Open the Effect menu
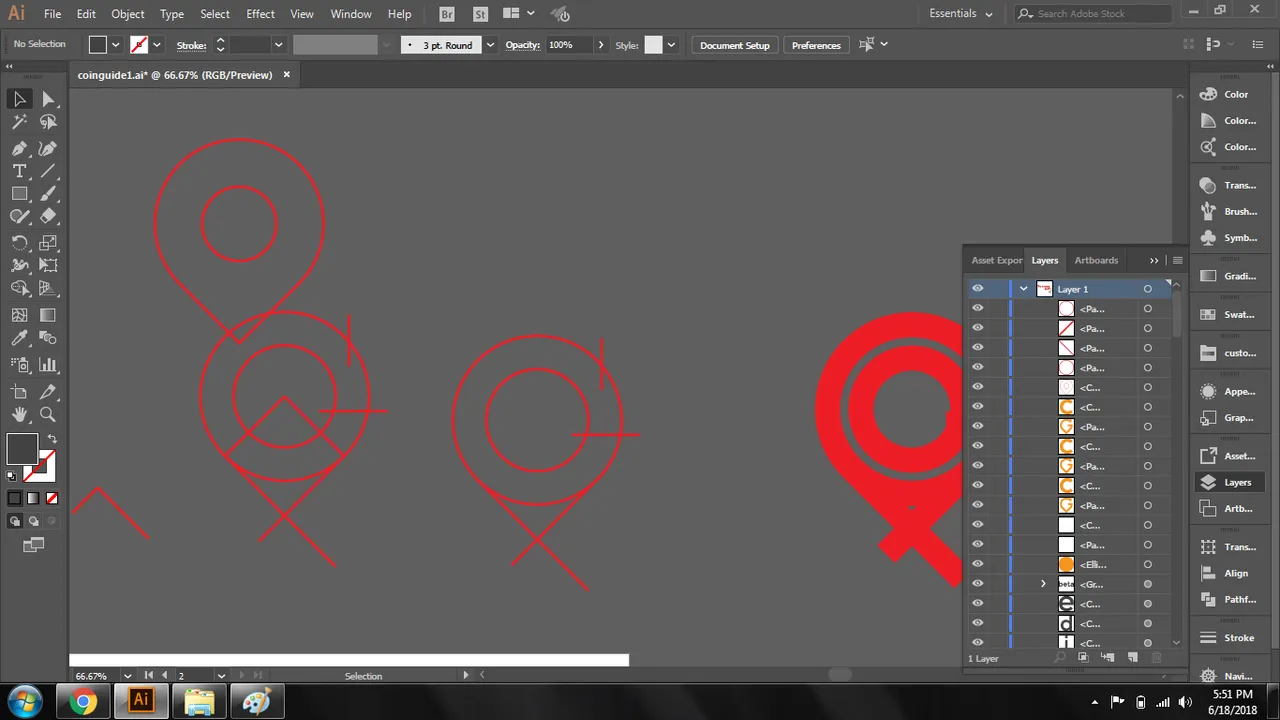 point(260,14)
